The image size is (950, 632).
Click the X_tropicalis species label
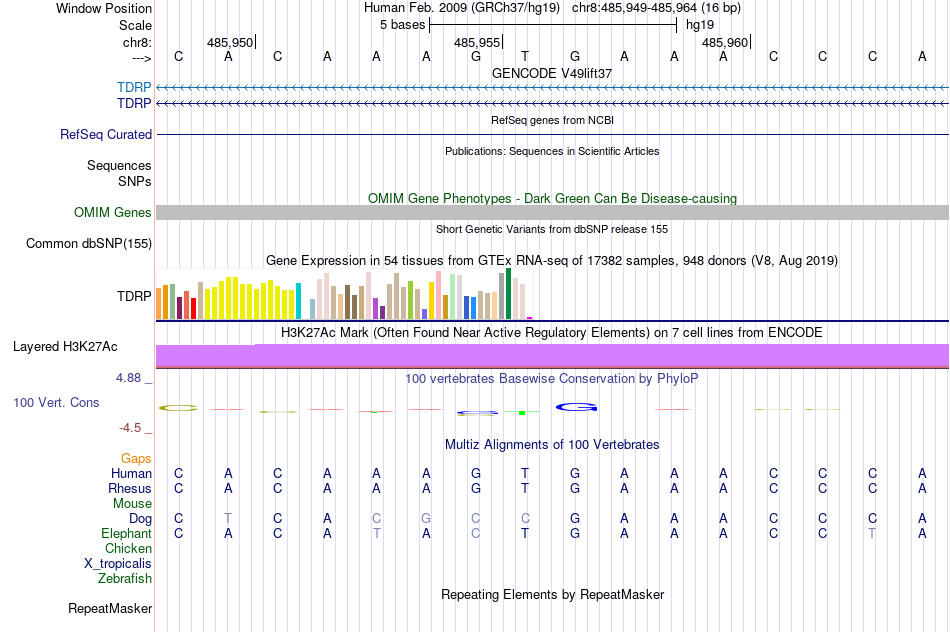click(118, 564)
